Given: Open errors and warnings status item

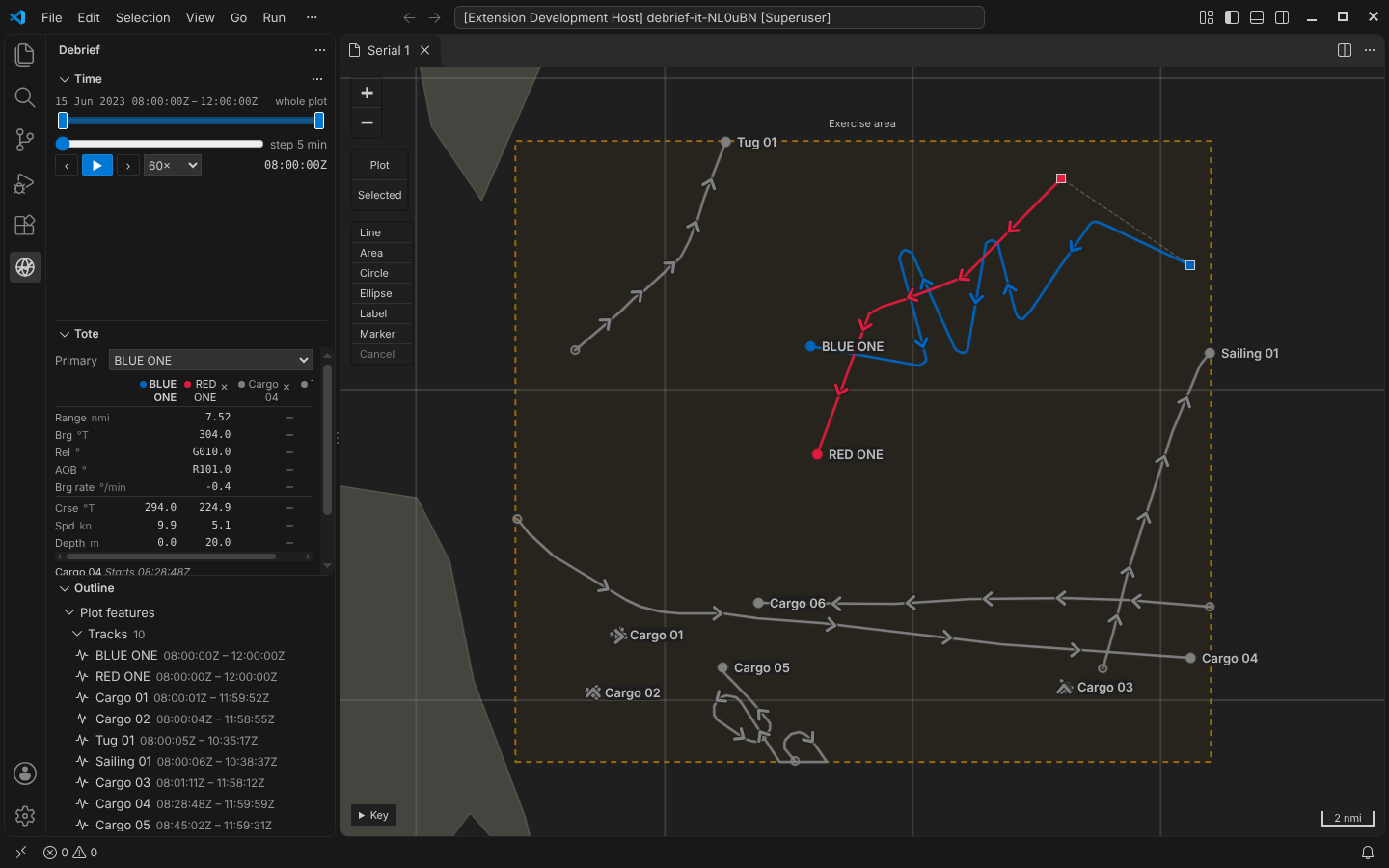Looking at the screenshot, I should coord(70,853).
